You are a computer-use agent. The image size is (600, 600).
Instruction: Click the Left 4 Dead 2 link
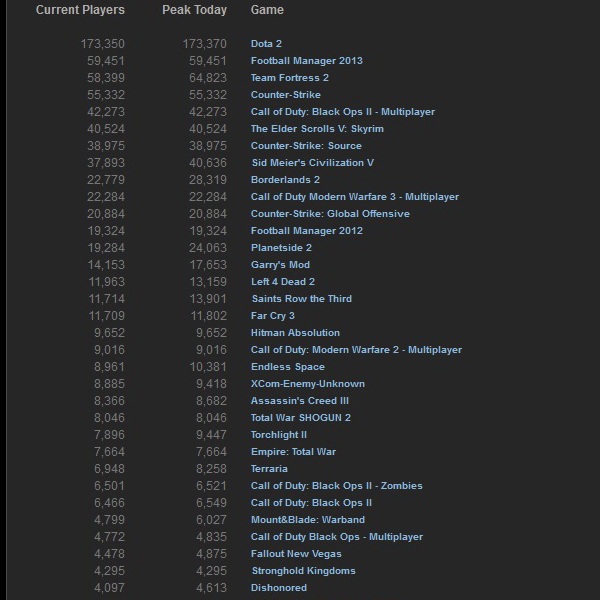[283, 282]
